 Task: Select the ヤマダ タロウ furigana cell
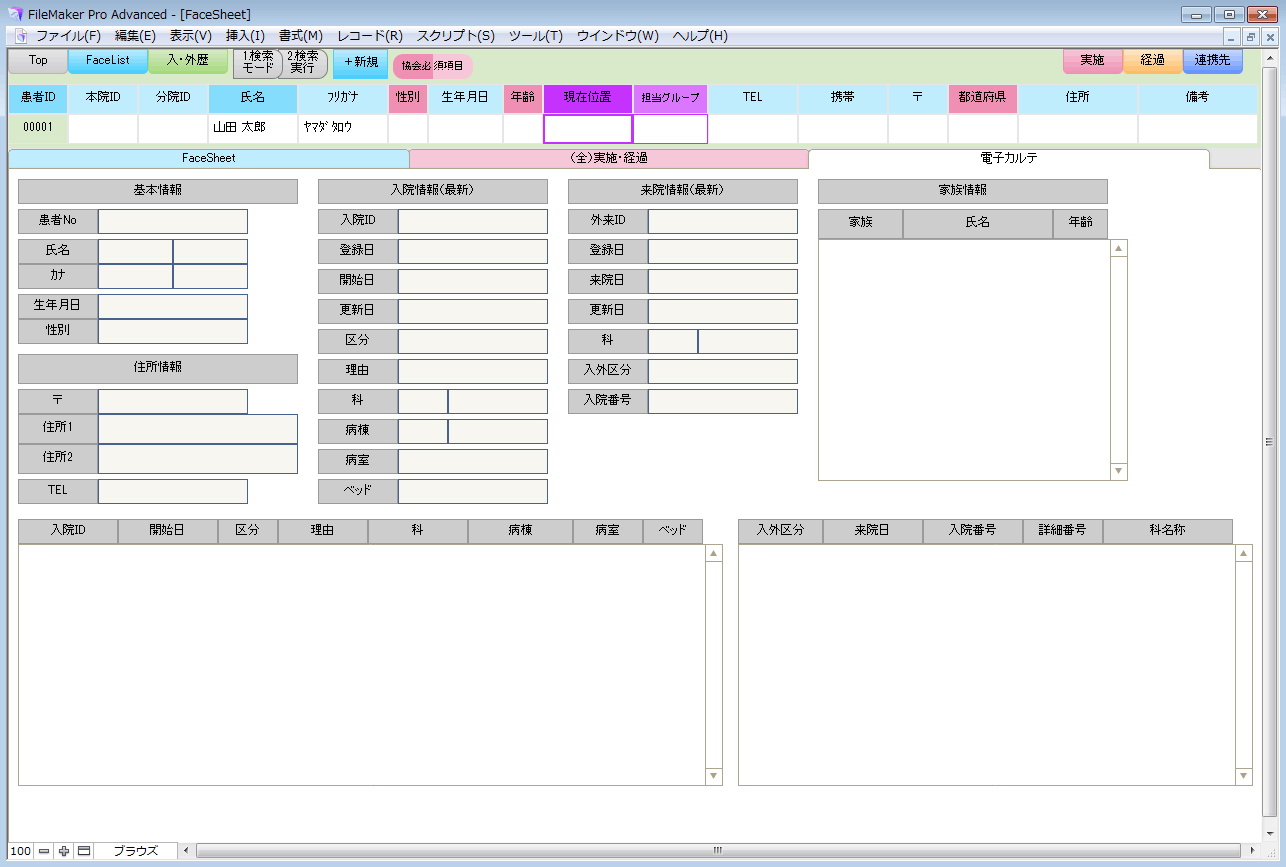coord(343,129)
